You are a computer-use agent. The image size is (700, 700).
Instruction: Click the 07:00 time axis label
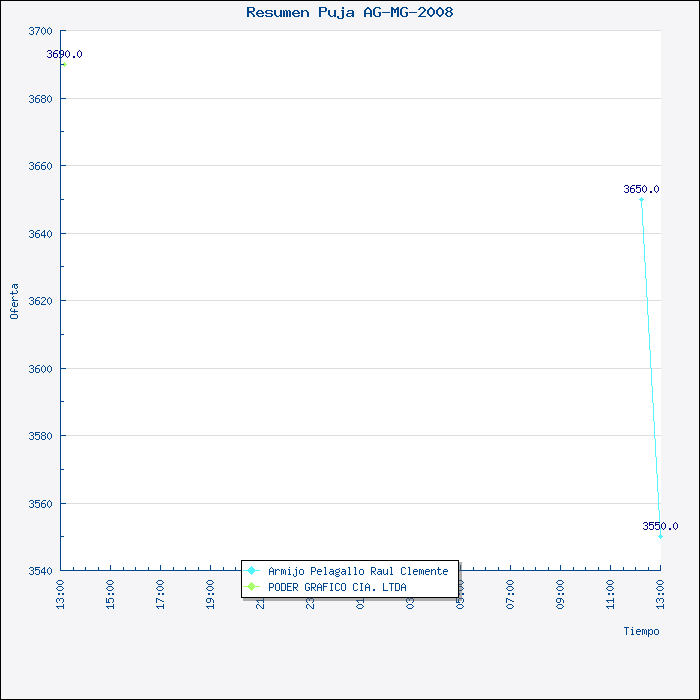pyautogui.click(x=510, y=593)
